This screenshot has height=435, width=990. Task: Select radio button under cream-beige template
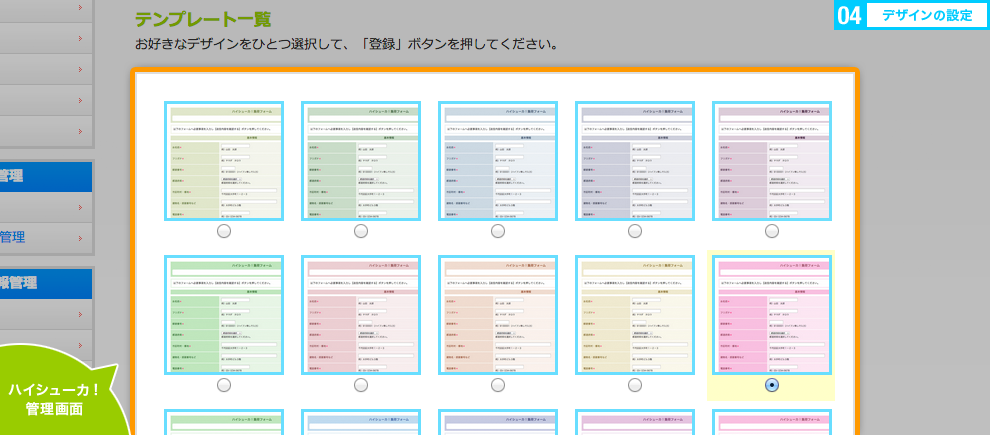635,385
